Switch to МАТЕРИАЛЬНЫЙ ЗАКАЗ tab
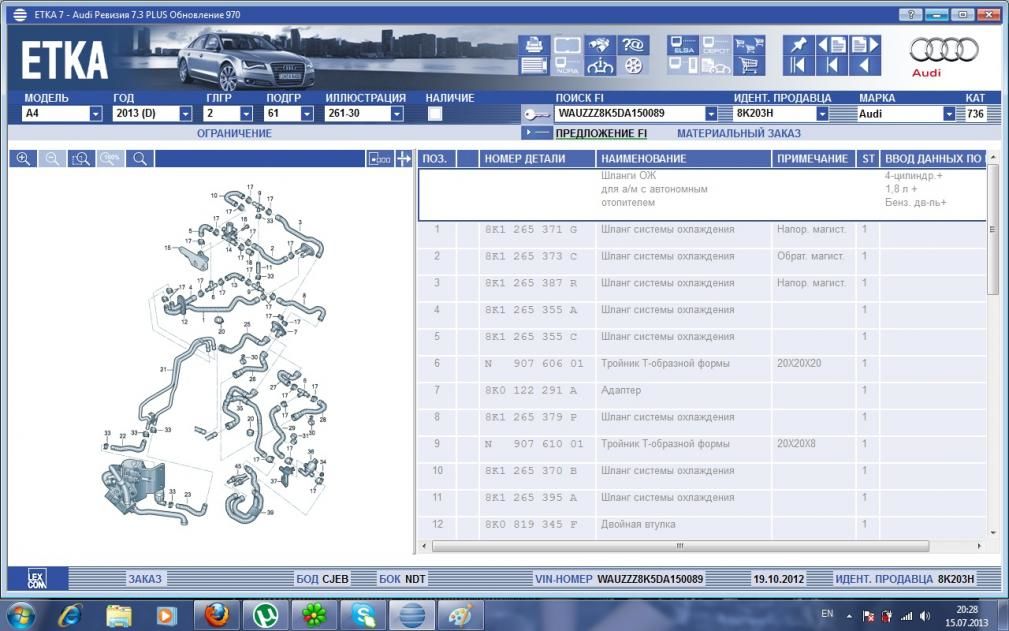The image size is (1009, 631). 739,133
